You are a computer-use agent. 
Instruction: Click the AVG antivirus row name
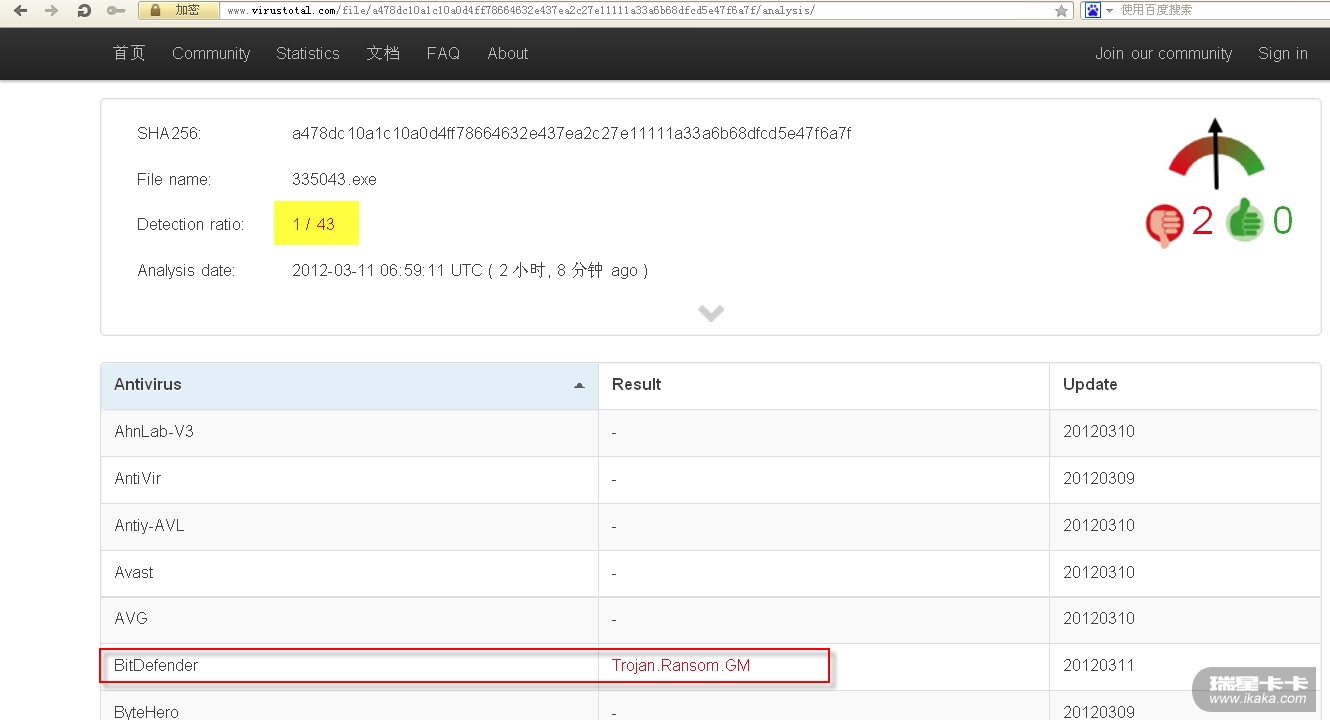(131, 618)
